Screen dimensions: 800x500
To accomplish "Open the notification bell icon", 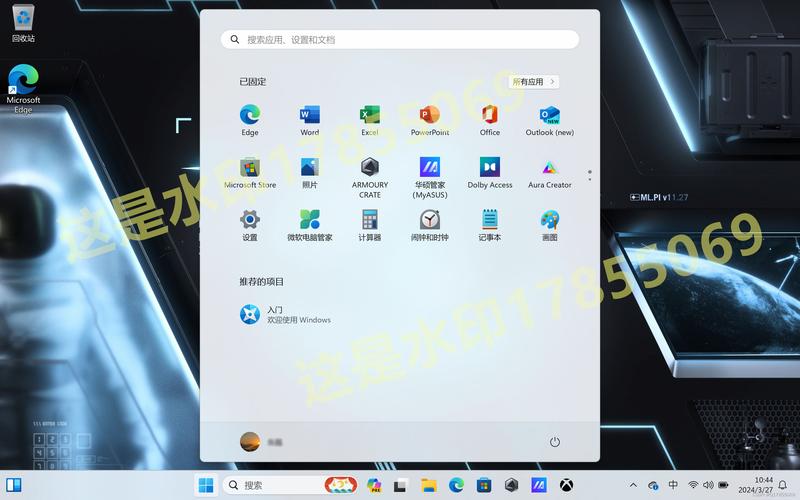I will [782, 485].
